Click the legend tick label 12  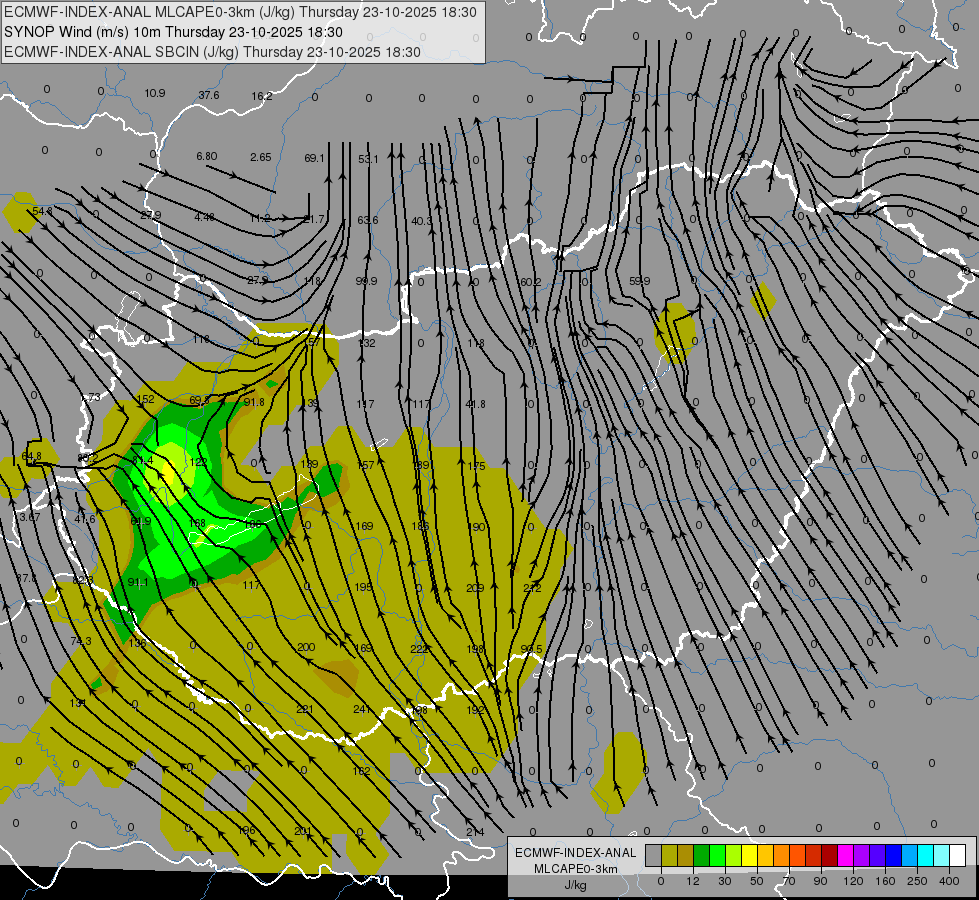tap(692, 881)
